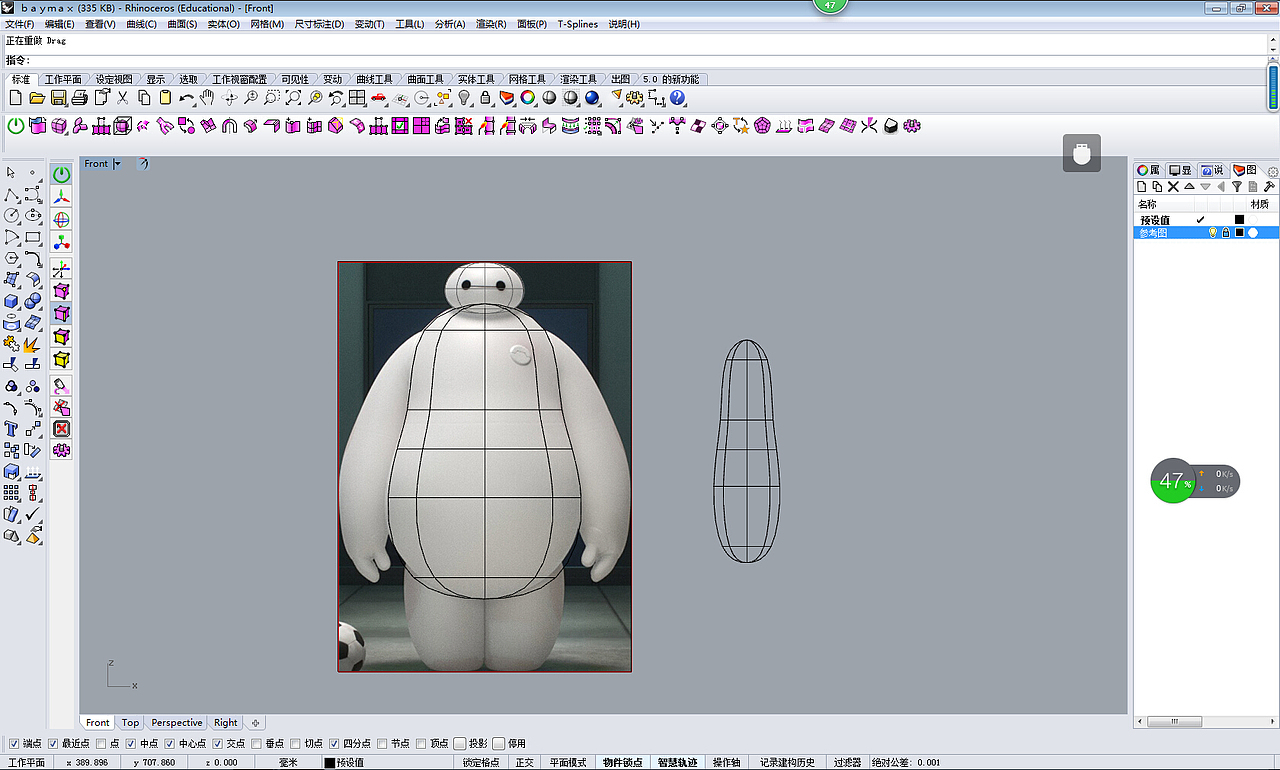
Task: Toggle 平面模式 in the status bar
Action: [x=568, y=763]
